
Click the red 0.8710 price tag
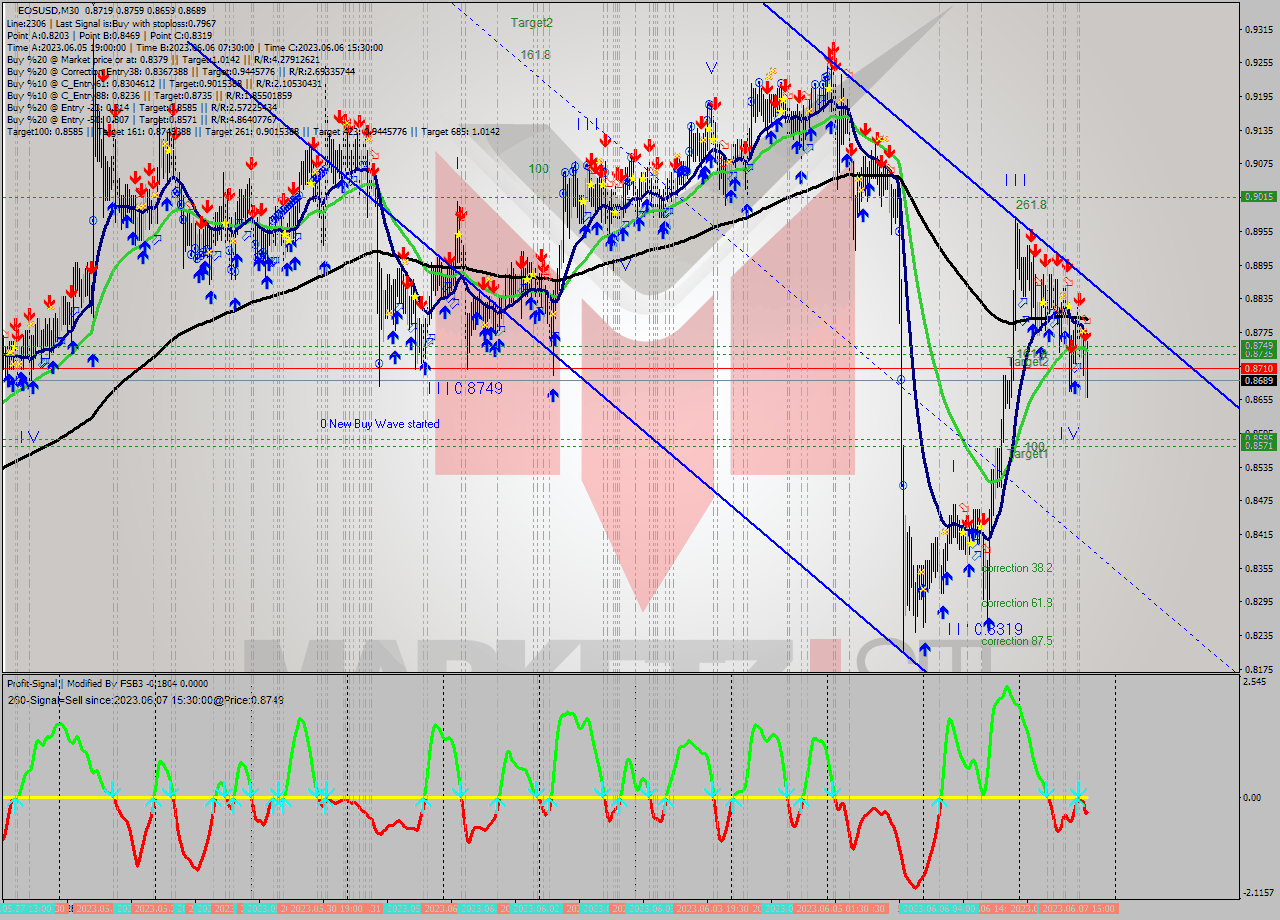click(1257, 369)
